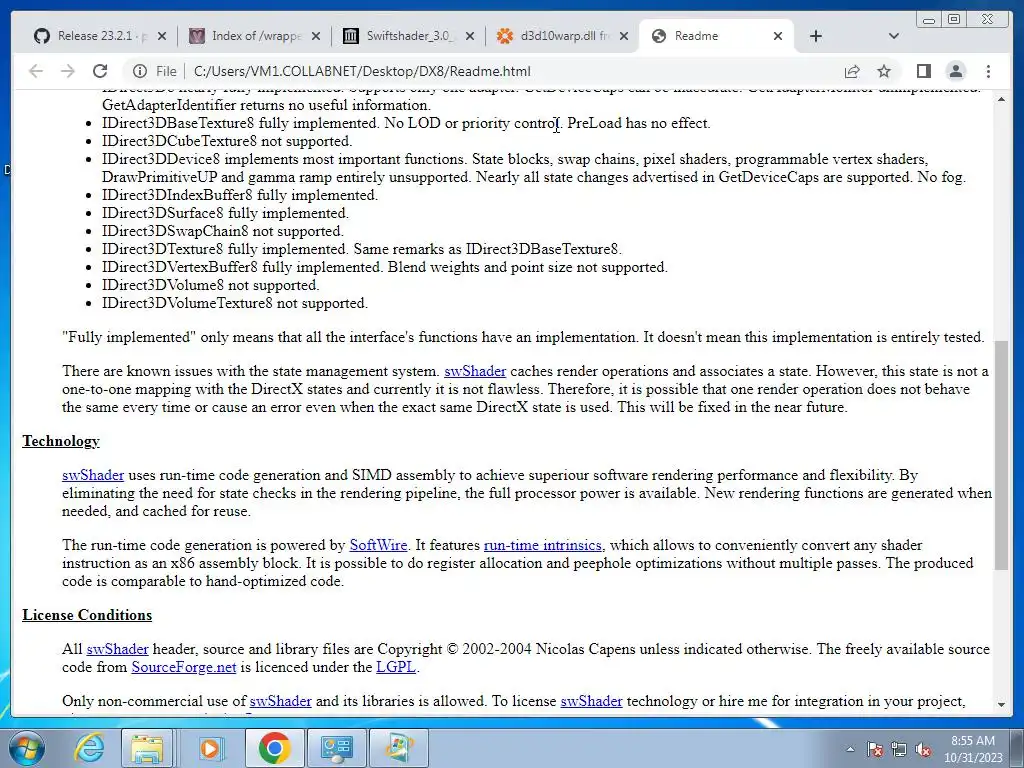Click the page scrollbar down arrow
1024x768 pixels.
[x=1001, y=704]
